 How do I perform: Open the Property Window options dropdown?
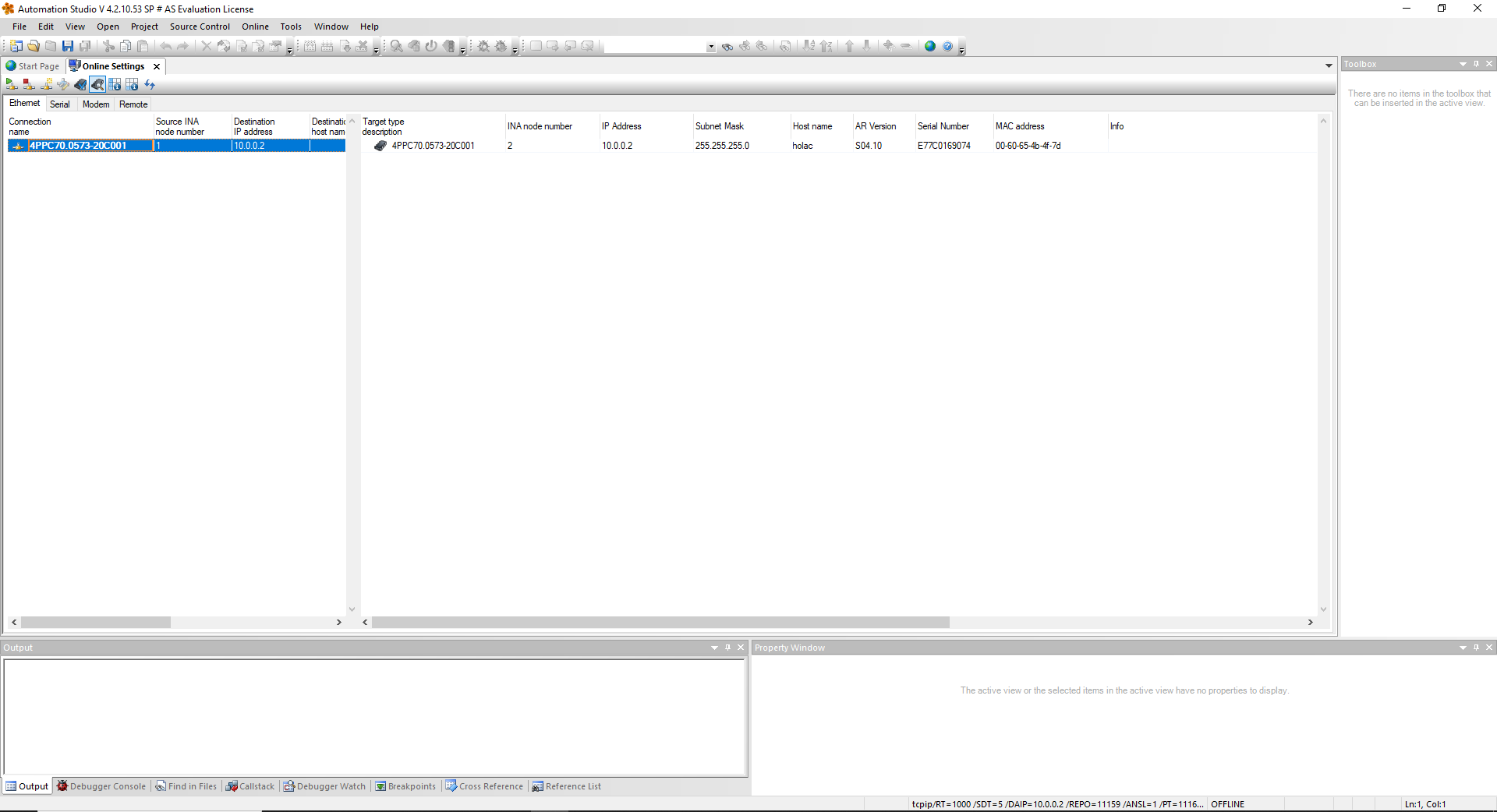coord(1463,648)
